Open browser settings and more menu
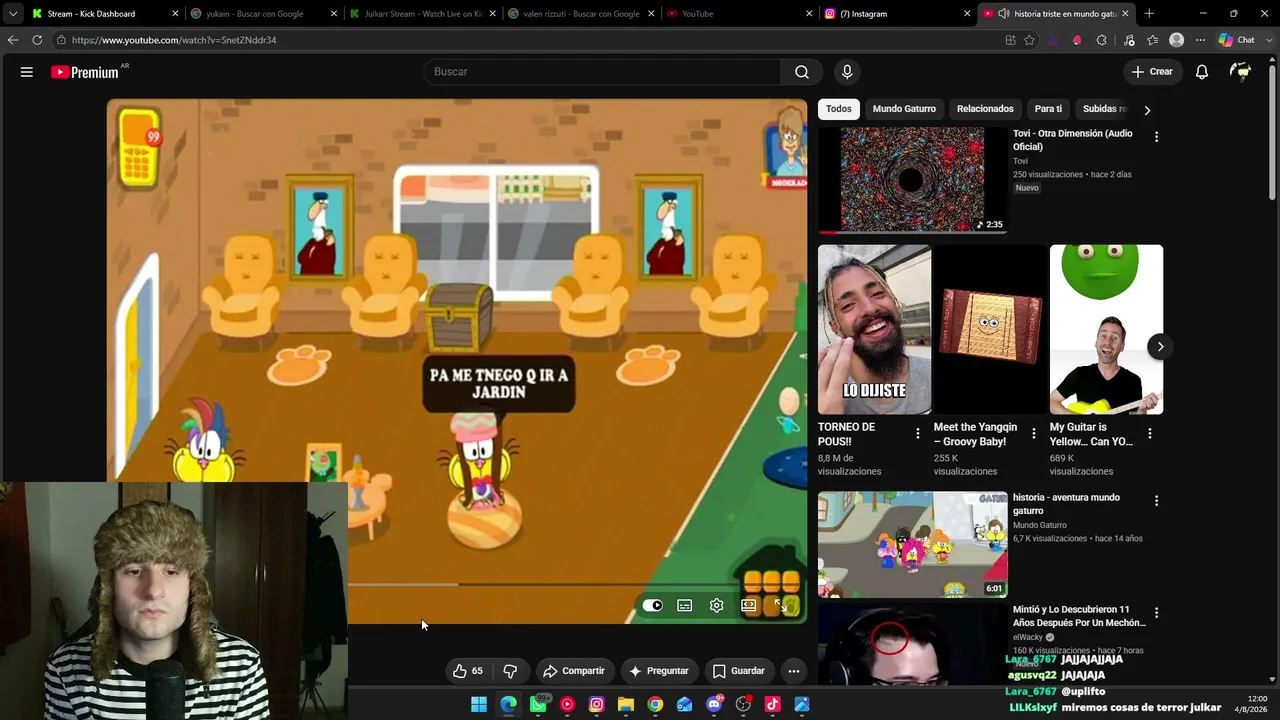Screen dimensions: 1280x720 [x=1200, y=40]
